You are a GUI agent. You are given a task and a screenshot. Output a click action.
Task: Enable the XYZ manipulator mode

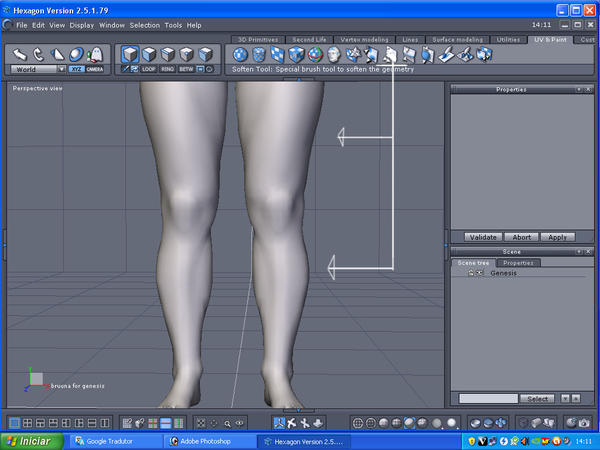76,69
